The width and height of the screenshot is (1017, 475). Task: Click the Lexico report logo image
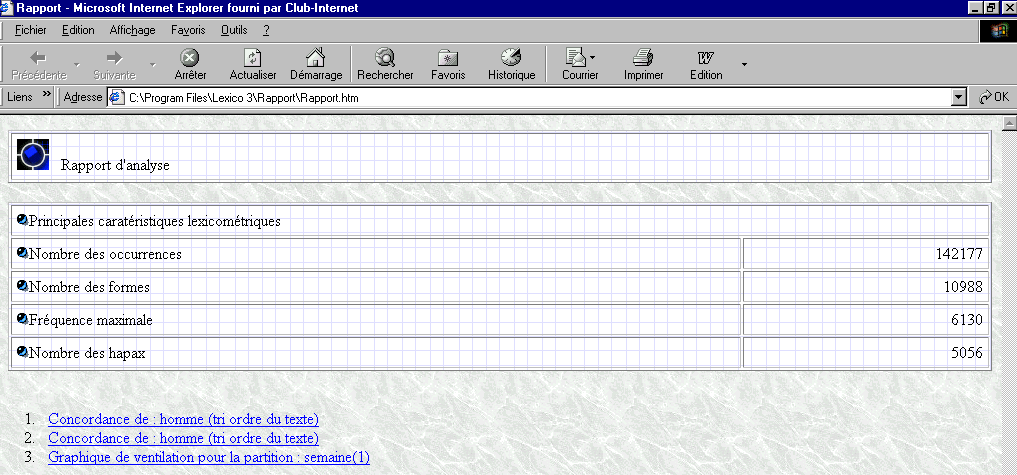(x=33, y=153)
